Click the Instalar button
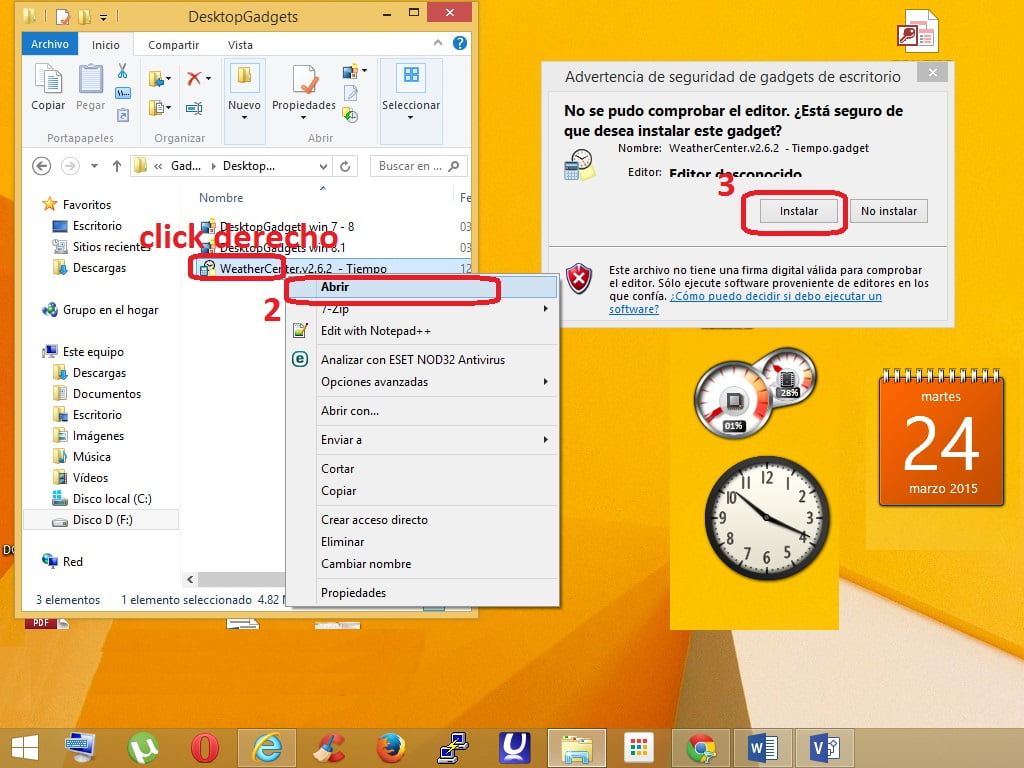The height and width of the screenshot is (768, 1024). pyautogui.click(x=798, y=211)
